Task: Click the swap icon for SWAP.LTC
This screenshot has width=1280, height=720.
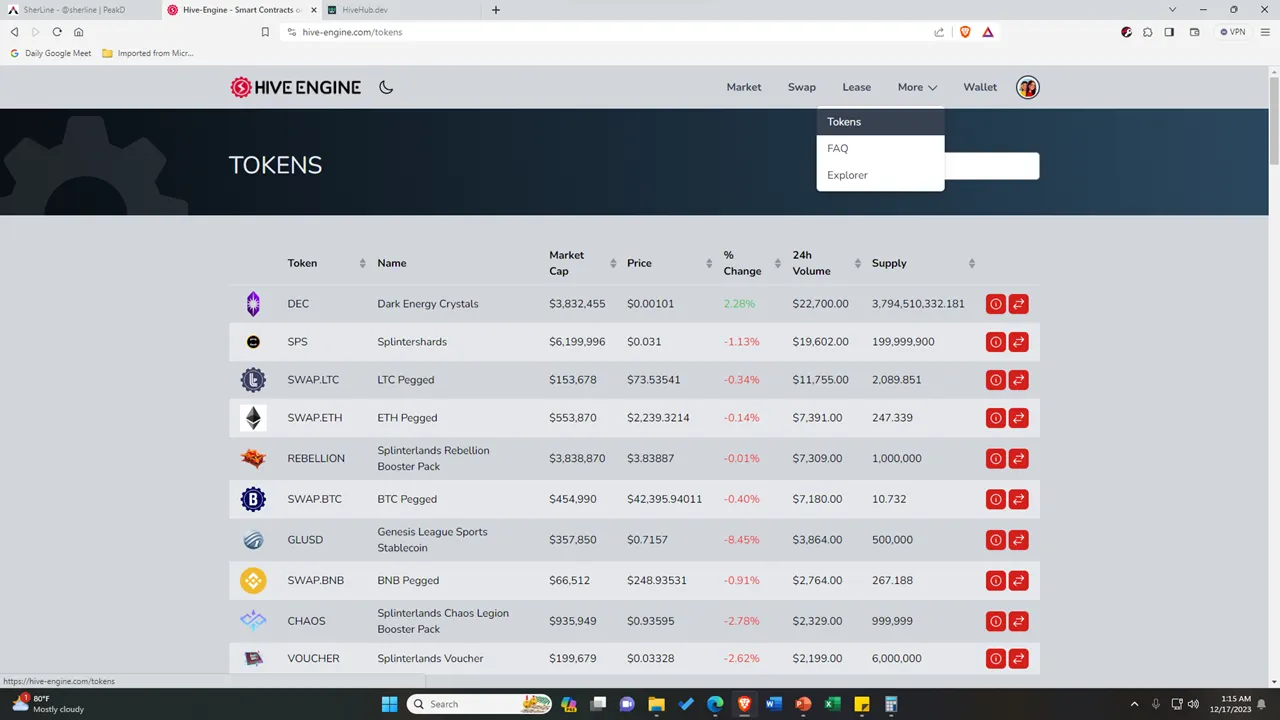Action: pos(1018,380)
